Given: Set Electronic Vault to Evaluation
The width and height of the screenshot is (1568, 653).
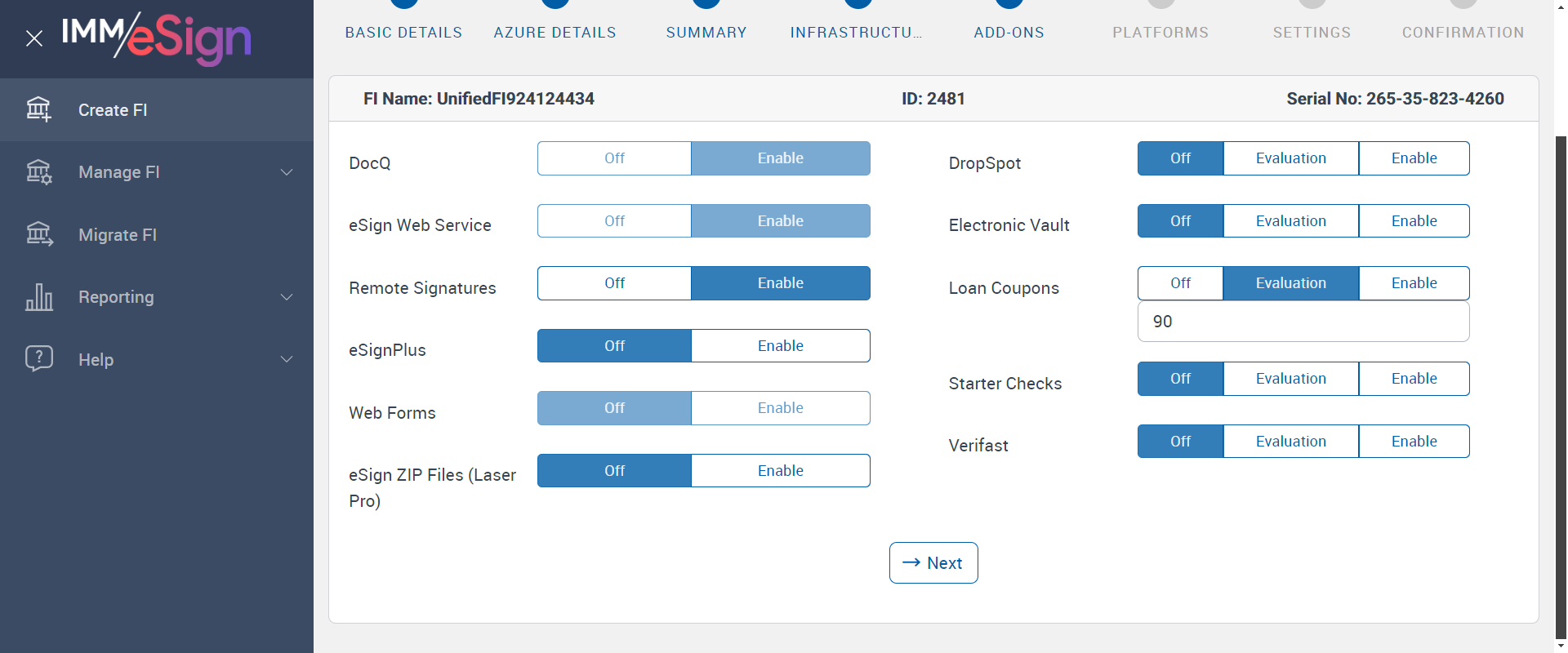Looking at the screenshot, I should click(x=1291, y=221).
